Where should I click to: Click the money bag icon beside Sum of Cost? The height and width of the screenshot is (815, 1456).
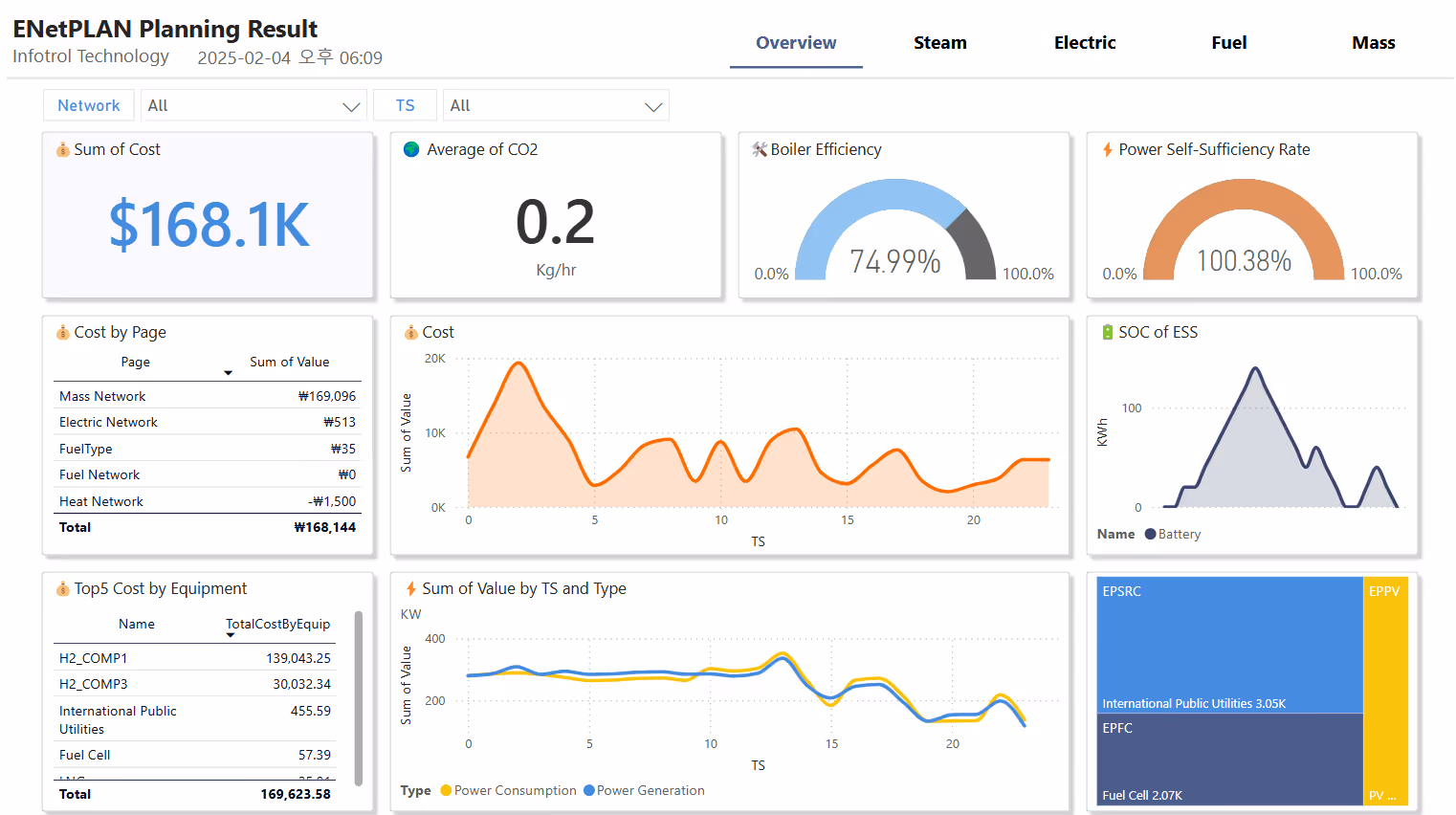coord(63,150)
